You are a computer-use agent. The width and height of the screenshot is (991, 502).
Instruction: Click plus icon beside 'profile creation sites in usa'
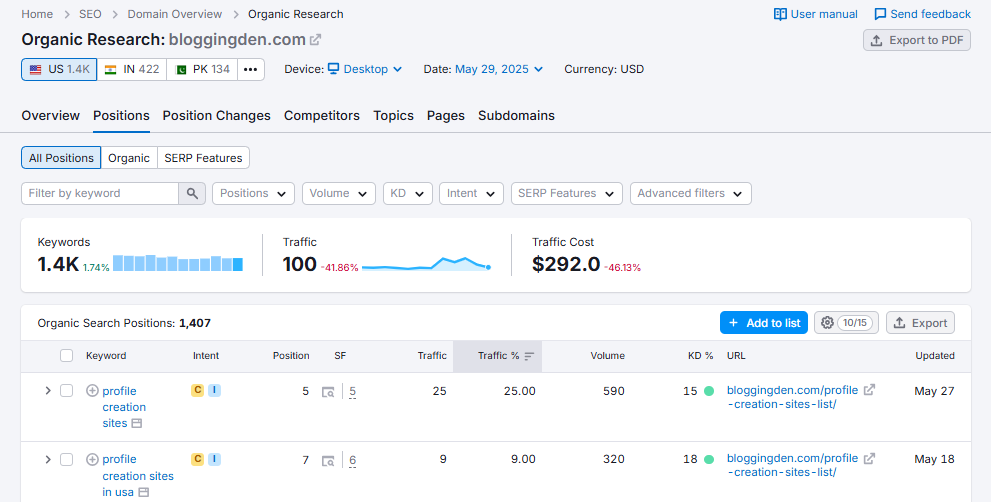tap(92, 460)
